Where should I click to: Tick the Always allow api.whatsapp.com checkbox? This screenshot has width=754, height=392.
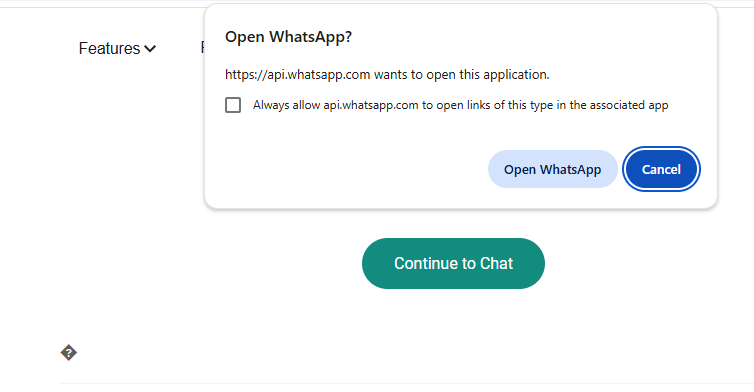pyautogui.click(x=233, y=105)
